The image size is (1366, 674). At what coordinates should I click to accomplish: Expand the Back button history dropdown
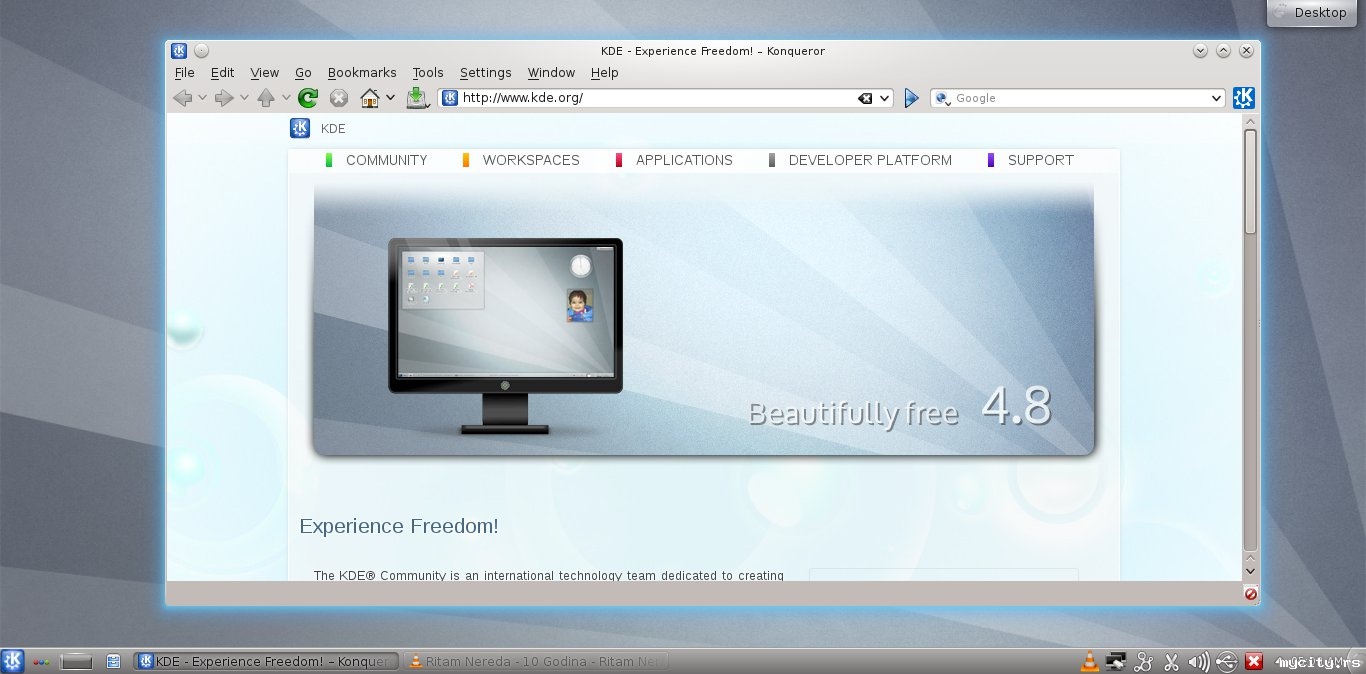(202, 98)
